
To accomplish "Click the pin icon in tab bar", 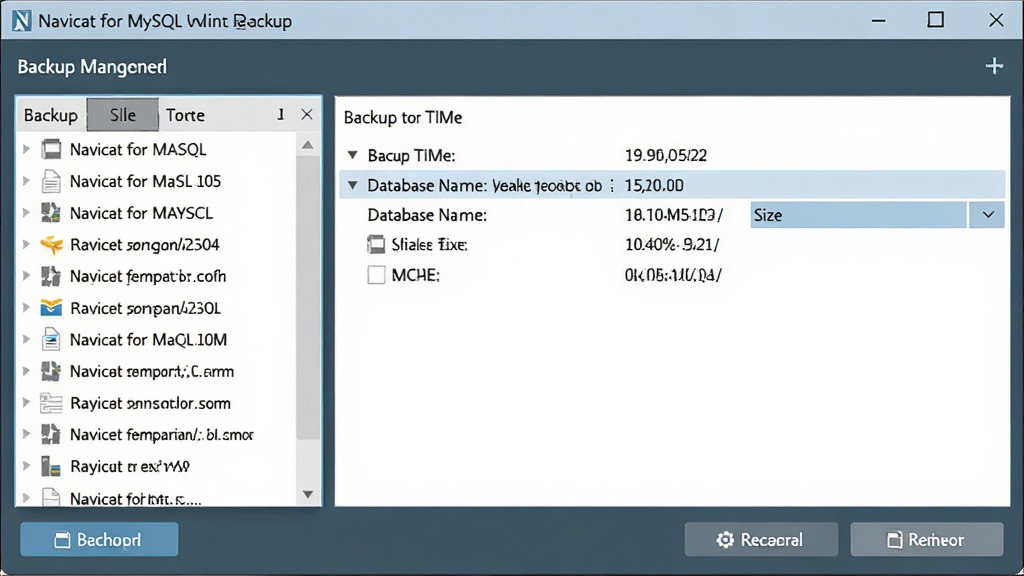I will point(280,115).
